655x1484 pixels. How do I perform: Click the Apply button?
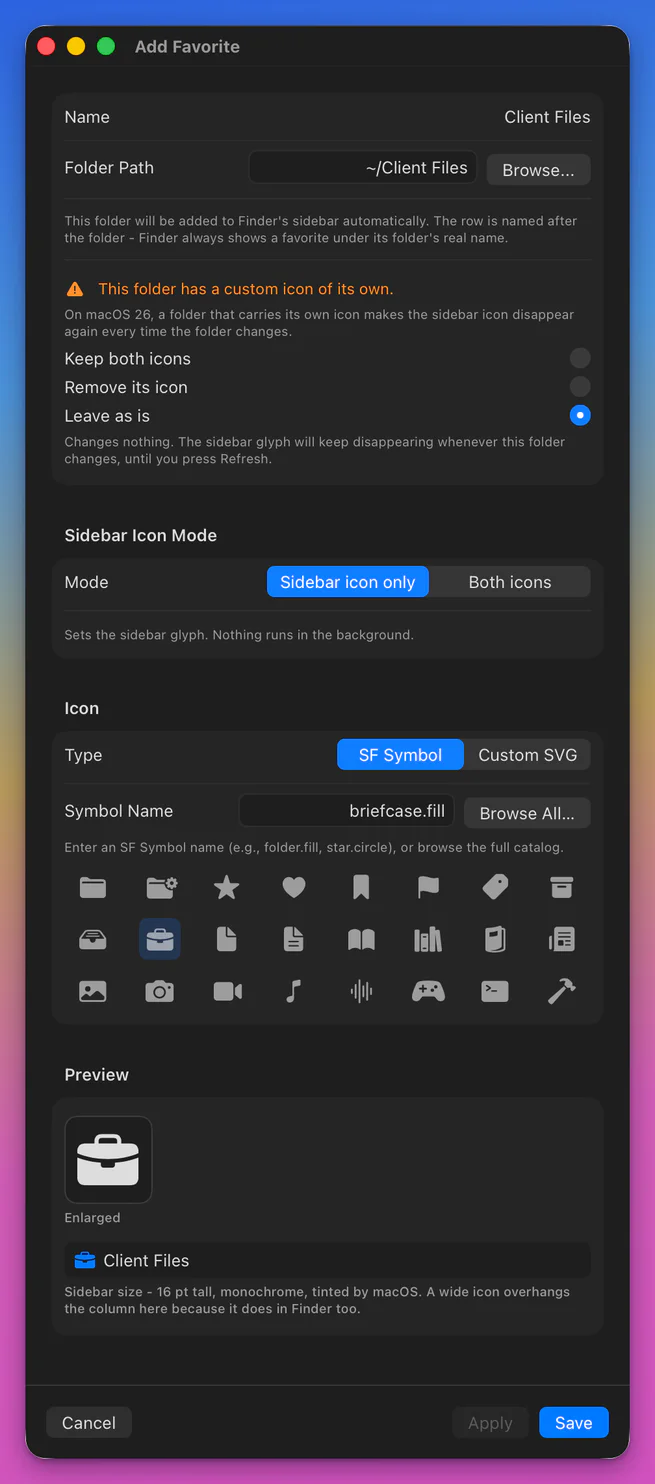click(x=490, y=1422)
